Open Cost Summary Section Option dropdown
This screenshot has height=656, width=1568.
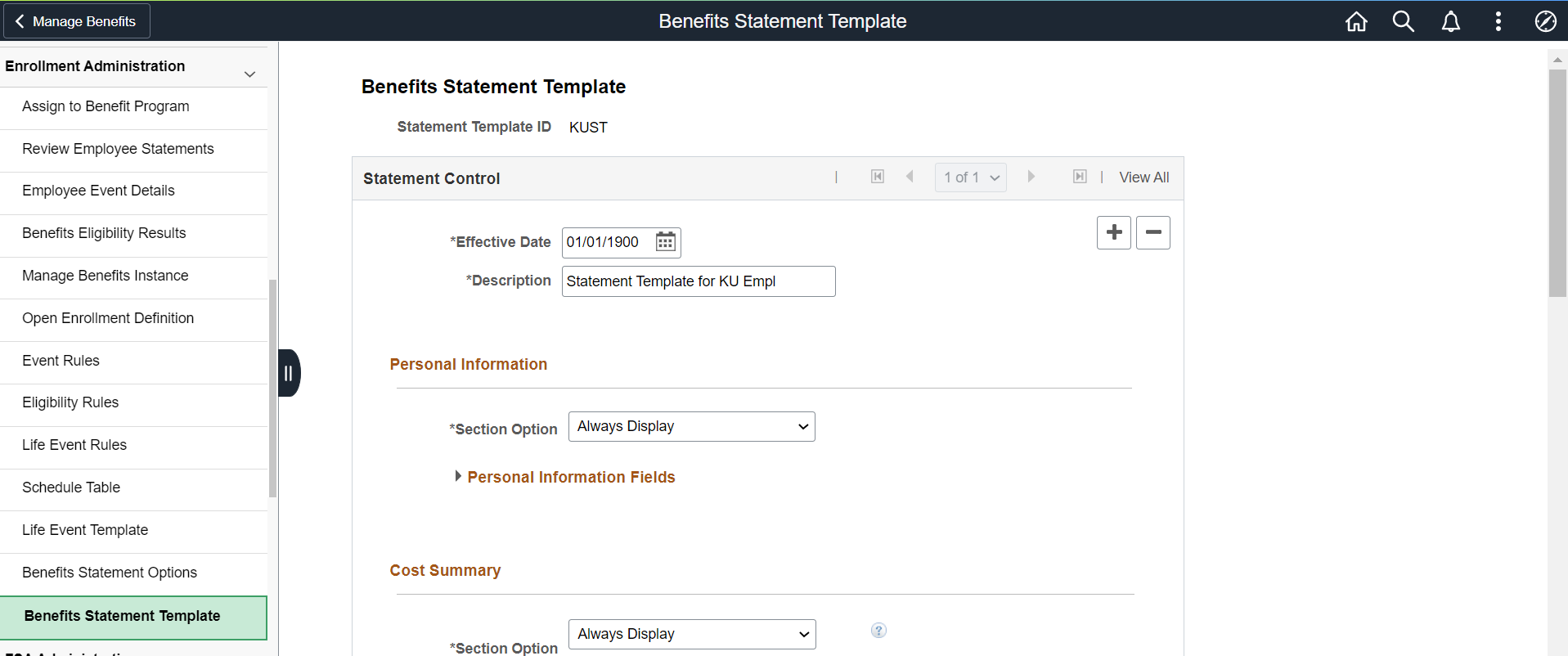(692, 635)
